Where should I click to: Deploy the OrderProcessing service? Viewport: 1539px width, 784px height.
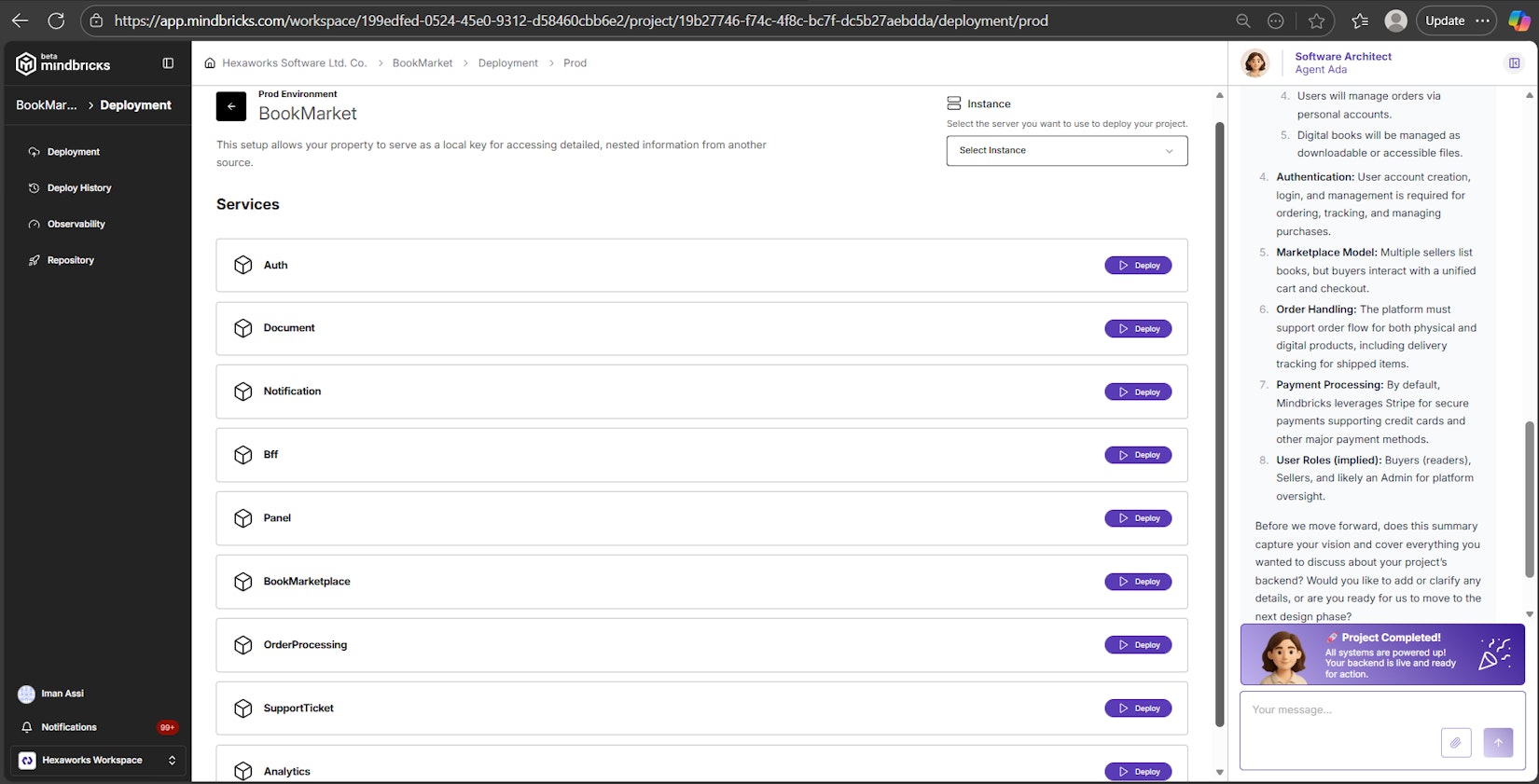[1138, 645]
